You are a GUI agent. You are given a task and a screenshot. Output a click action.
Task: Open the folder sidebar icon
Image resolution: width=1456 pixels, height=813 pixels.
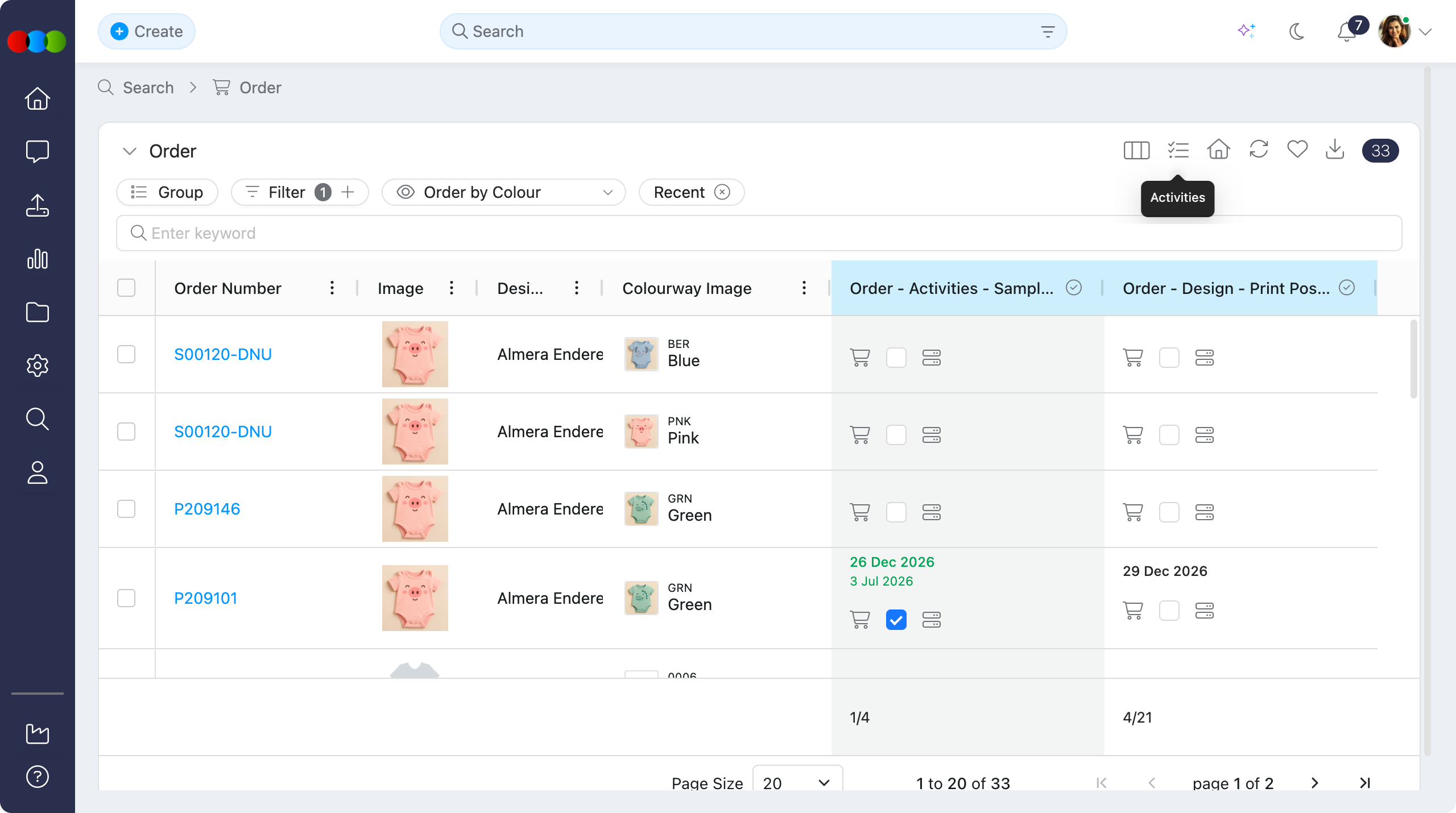(x=38, y=312)
